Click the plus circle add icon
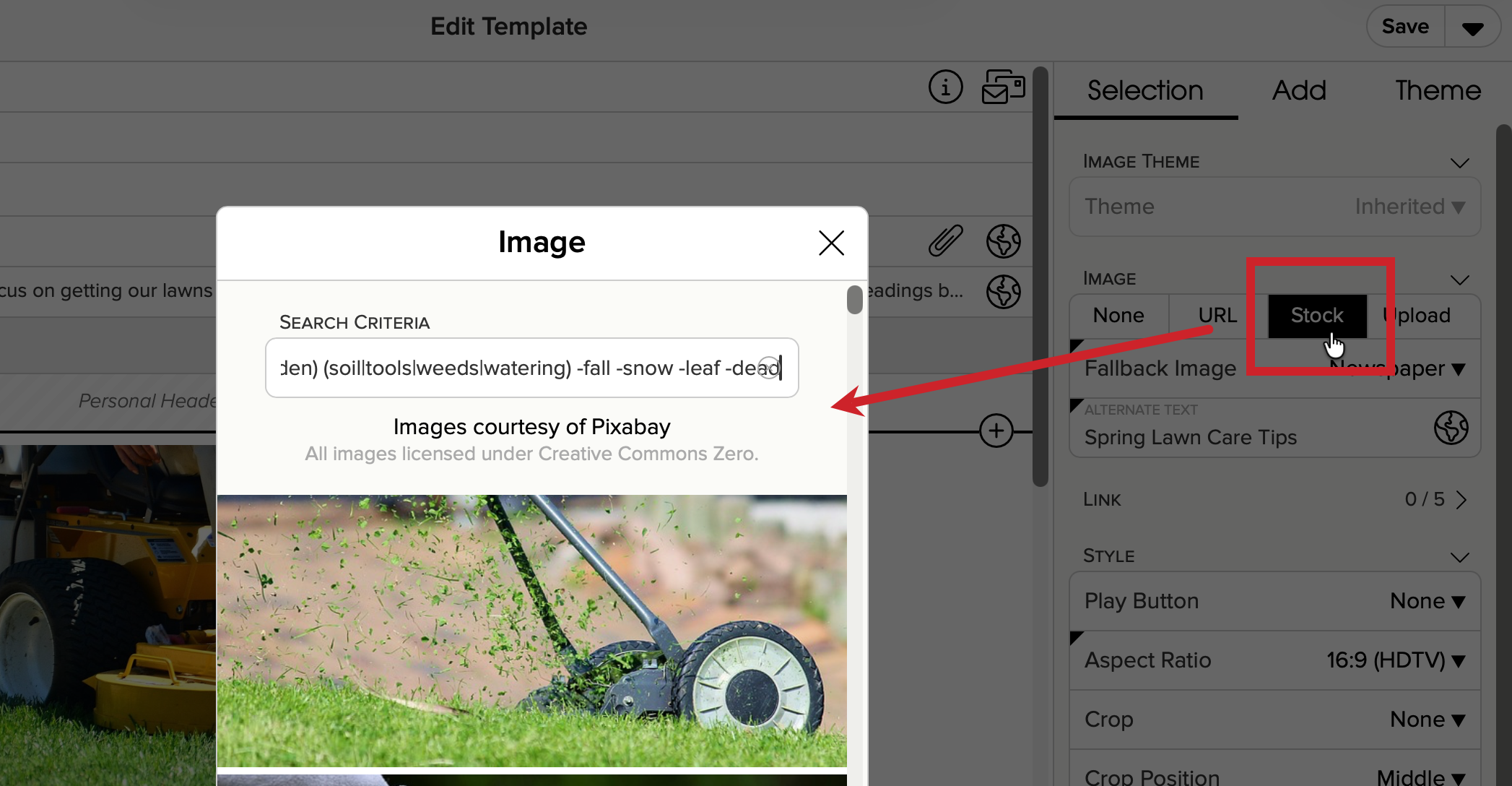The height and width of the screenshot is (786, 1512). [x=996, y=431]
